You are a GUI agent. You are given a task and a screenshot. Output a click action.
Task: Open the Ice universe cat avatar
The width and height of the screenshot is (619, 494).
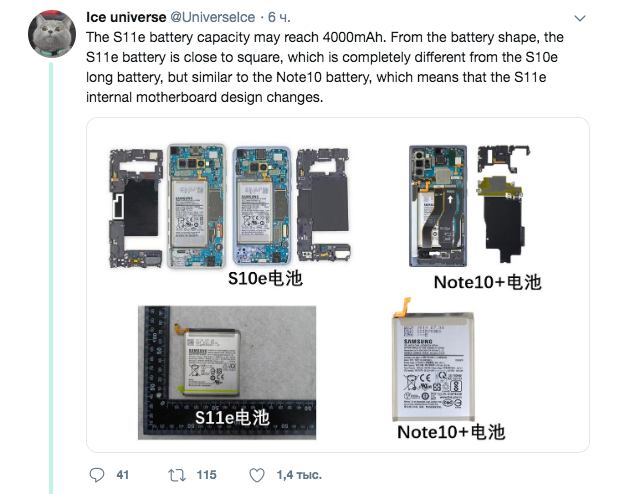click(52, 34)
